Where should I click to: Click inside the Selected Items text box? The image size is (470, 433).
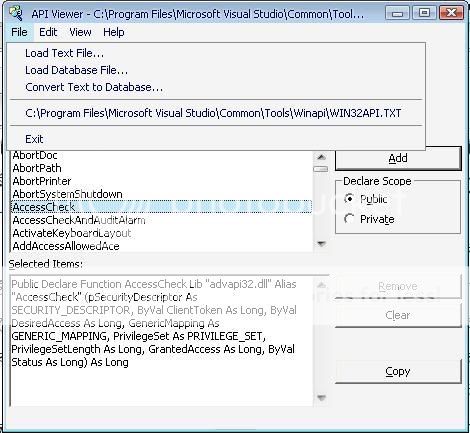[x=162, y=341]
